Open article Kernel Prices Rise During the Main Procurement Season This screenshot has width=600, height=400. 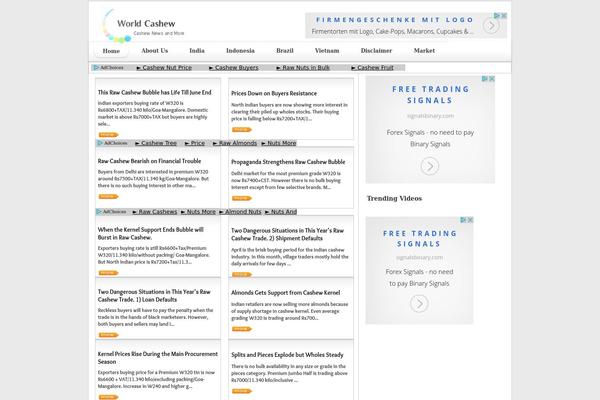(x=158, y=358)
